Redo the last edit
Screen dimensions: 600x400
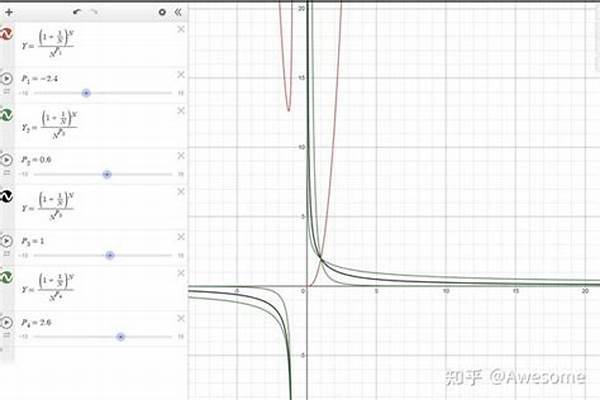94,12
